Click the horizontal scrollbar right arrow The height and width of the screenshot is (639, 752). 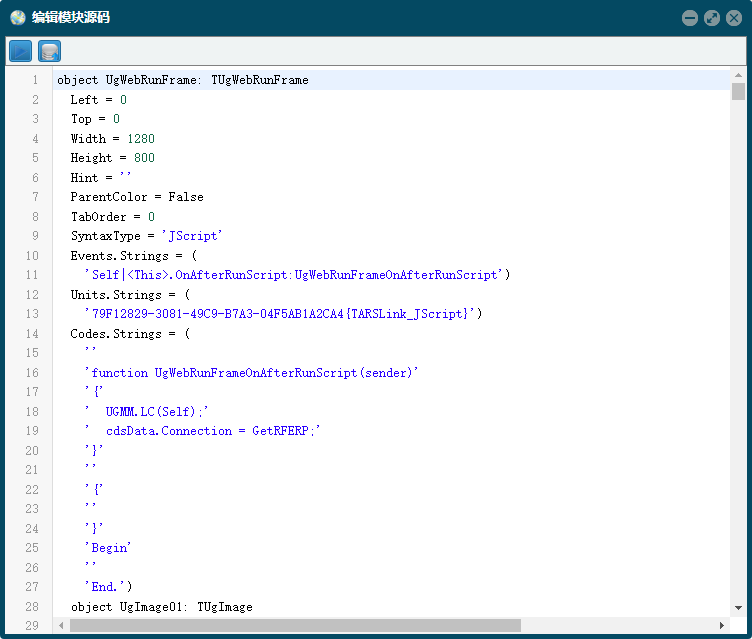tap(722, 626)
